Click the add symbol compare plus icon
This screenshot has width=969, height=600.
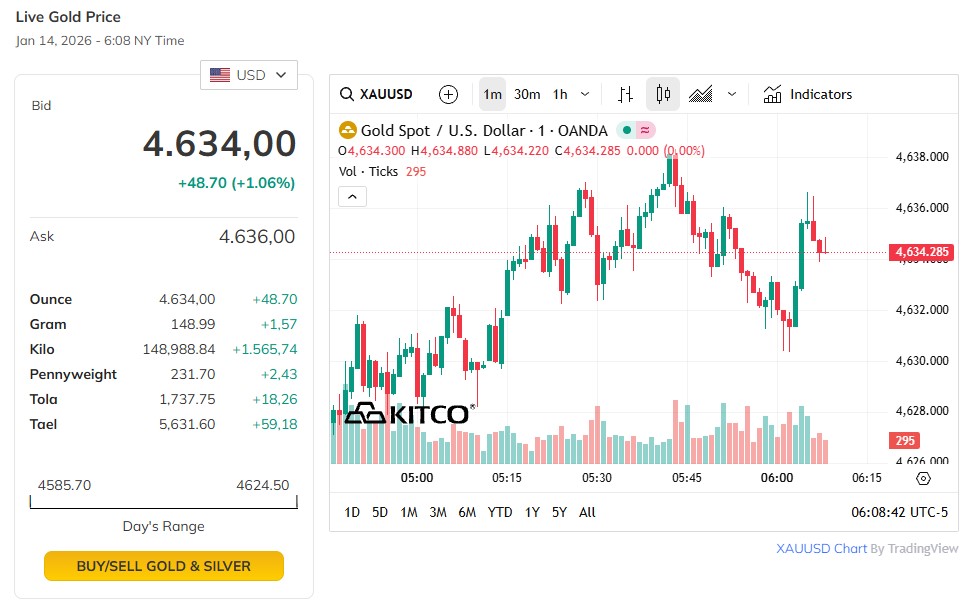tap(448, 94)
